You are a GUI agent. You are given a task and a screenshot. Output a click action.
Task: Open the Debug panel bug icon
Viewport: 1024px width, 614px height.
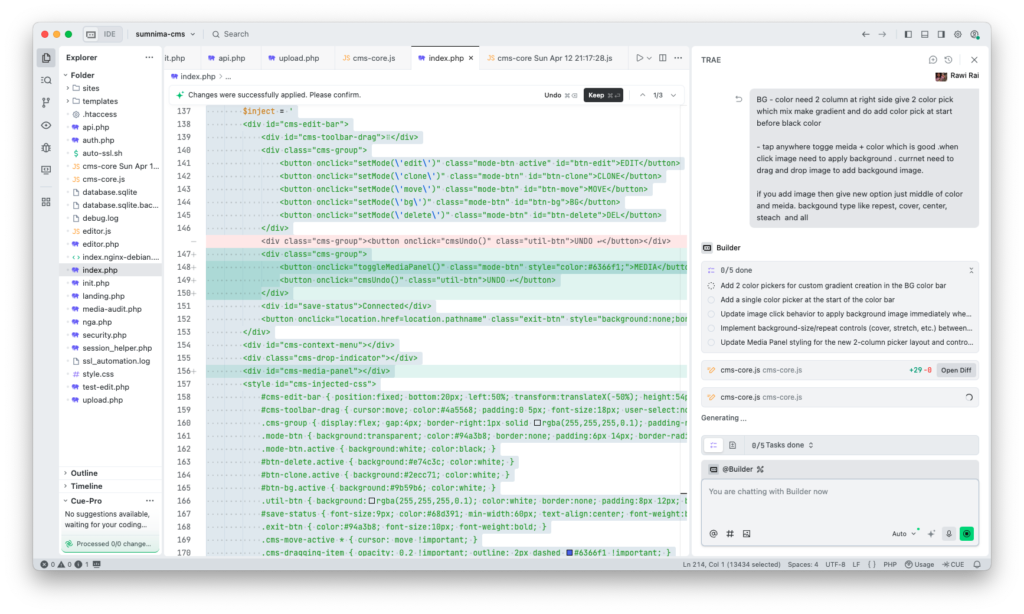click(46, 147)
